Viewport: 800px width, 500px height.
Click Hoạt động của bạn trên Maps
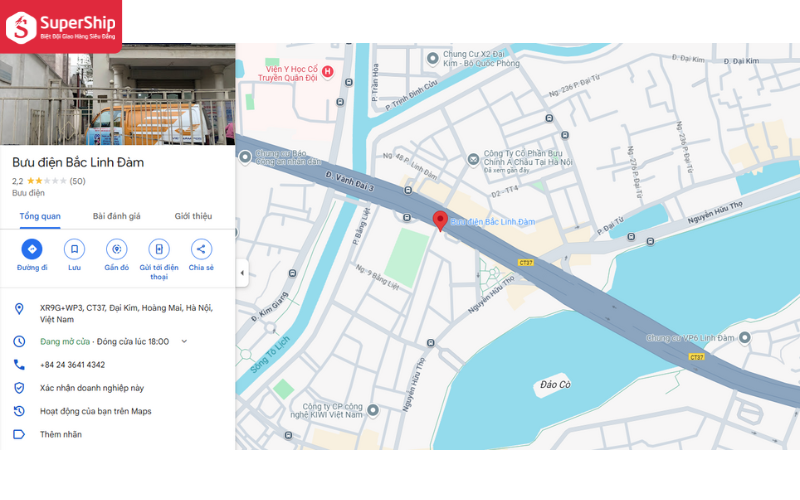point(95,411)
